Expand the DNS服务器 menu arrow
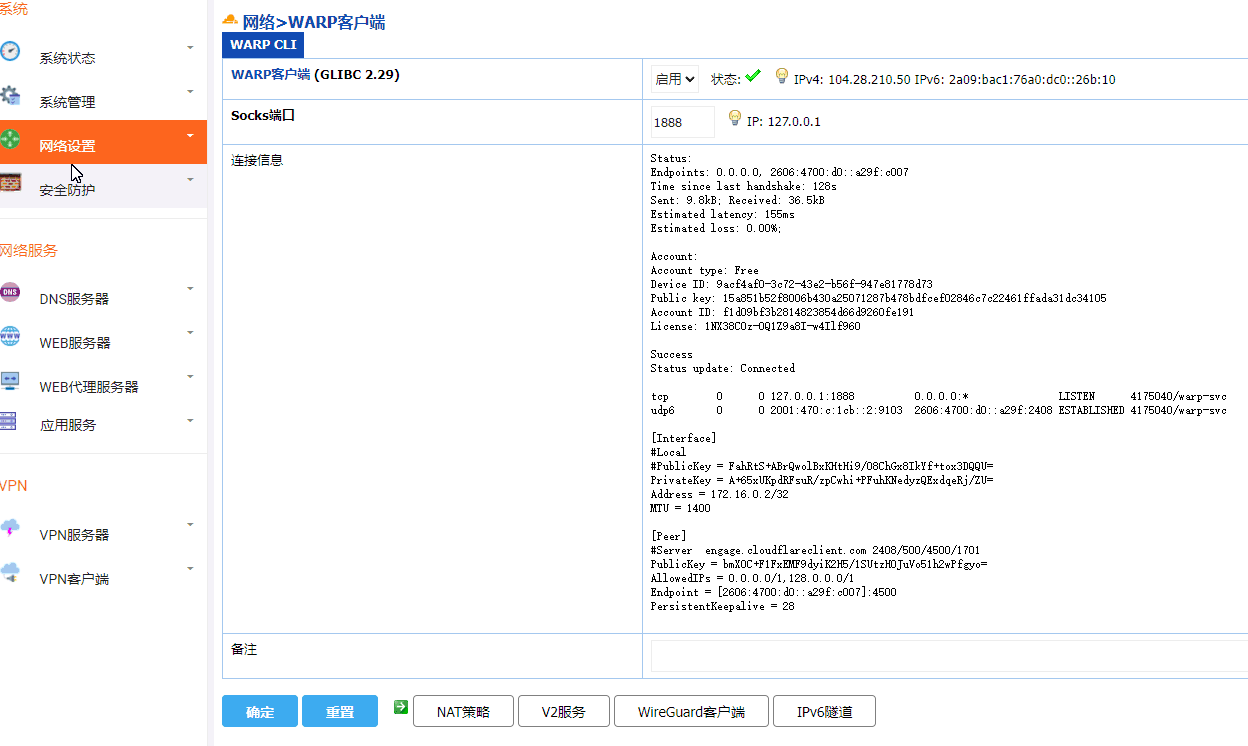The width and height of the screenshot is (1248, 746). point(190,289)
